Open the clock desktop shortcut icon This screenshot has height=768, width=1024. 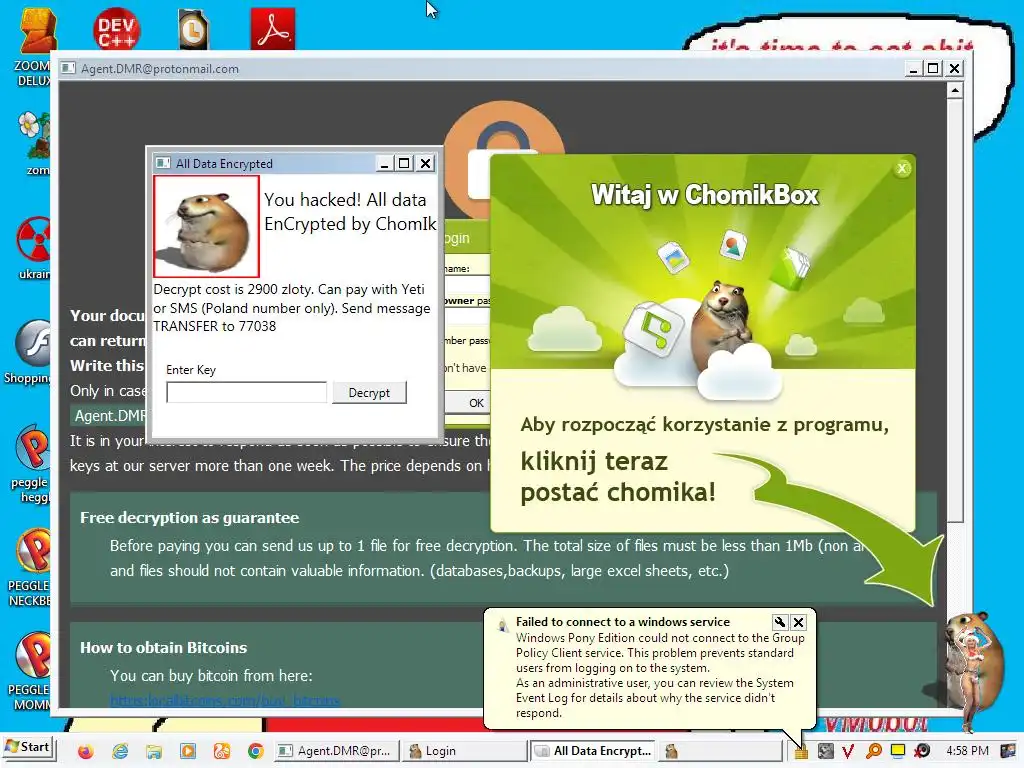[193, 29]
